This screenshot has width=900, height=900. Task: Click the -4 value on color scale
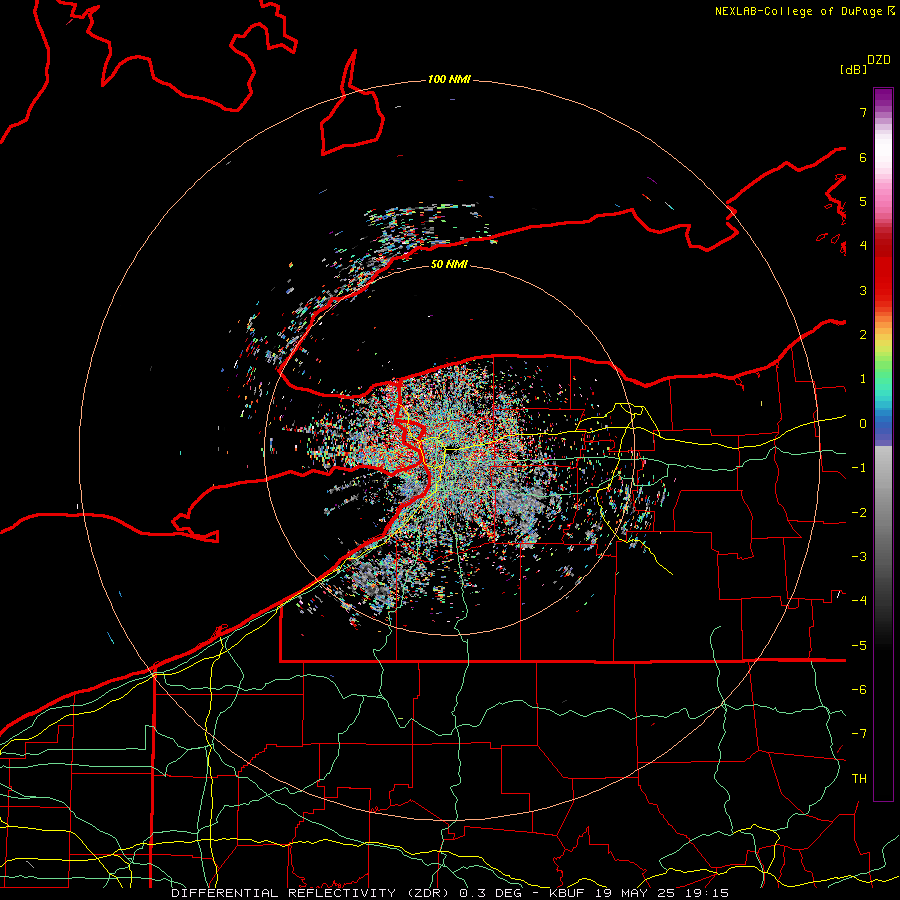click(859, 601)
